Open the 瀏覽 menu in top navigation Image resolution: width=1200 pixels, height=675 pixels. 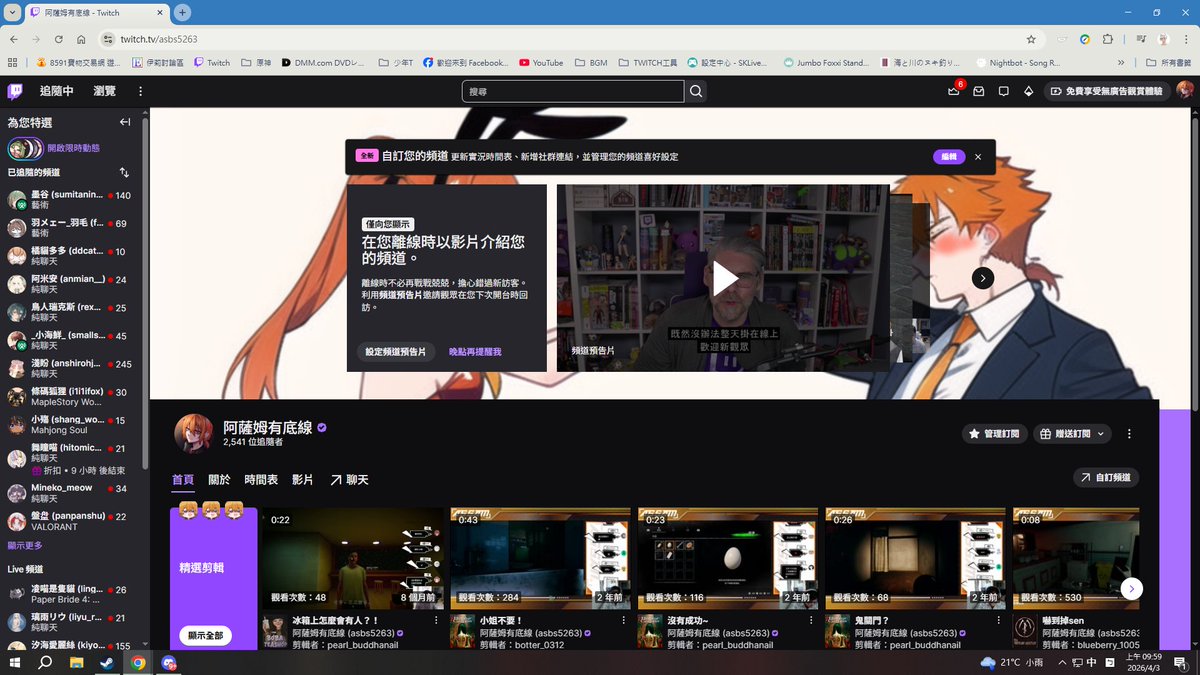tap(105, 89)
